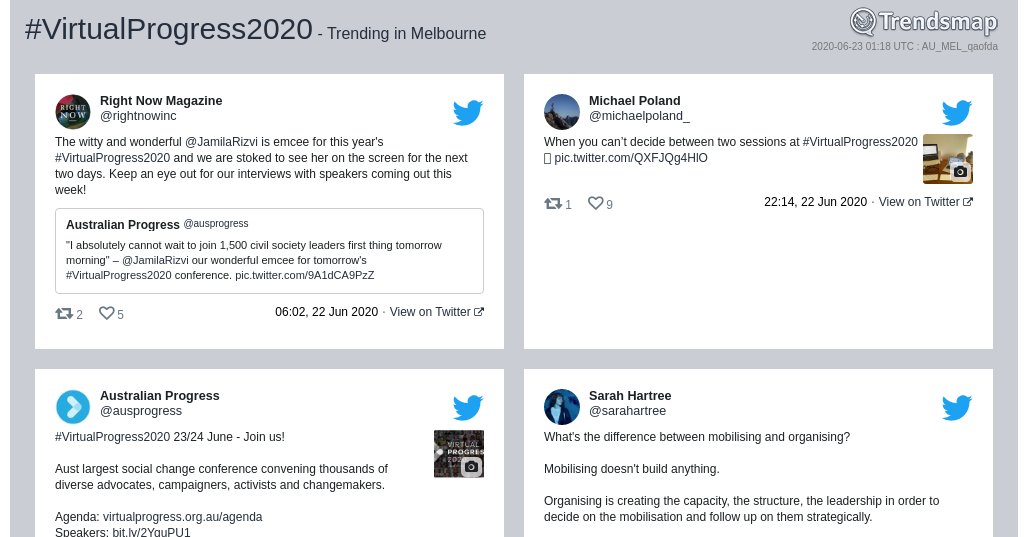Screen dimensions: 1028x537
Task: View Michael Poland tweet on Twitter
Action: point(926,202)
